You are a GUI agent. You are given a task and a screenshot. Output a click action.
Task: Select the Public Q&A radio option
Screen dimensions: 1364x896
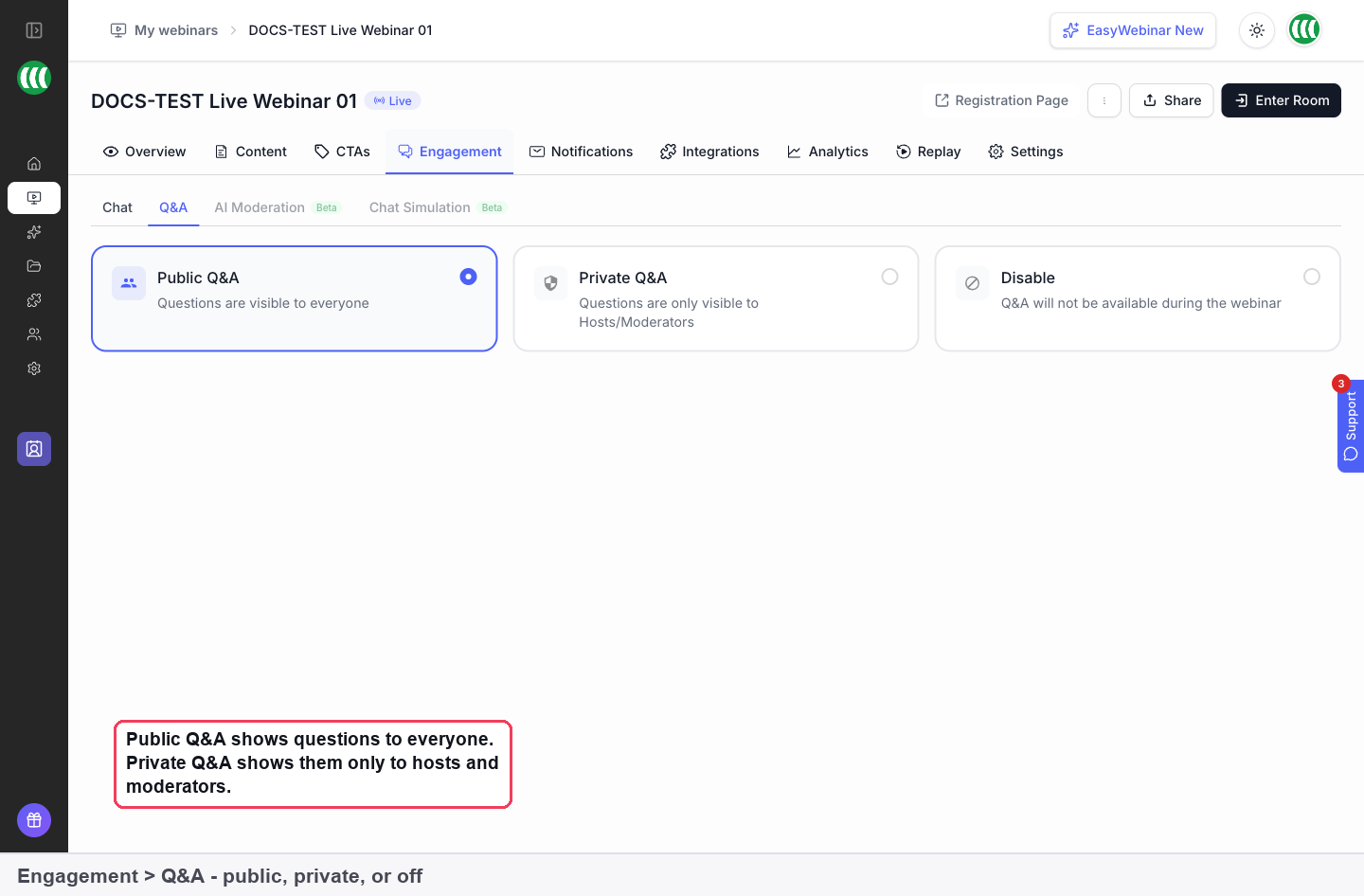(468, 277)
